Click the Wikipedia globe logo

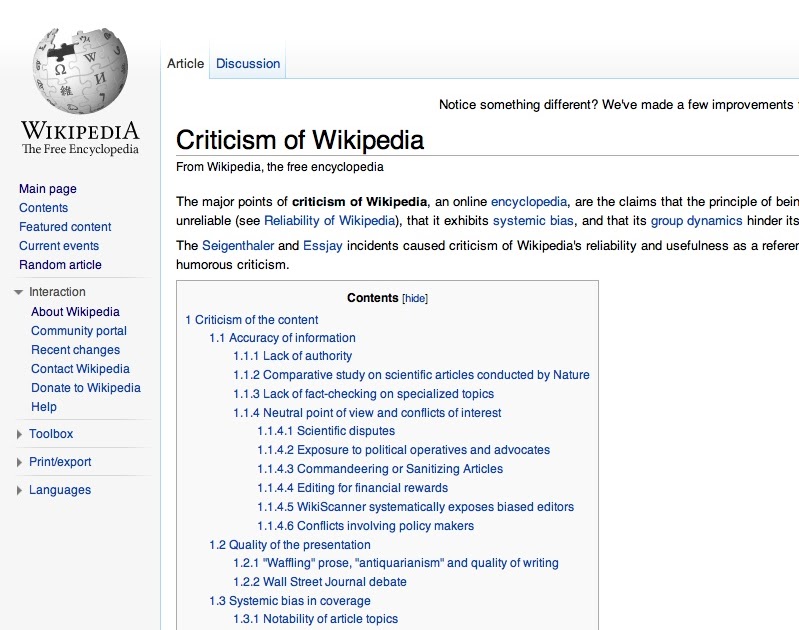(x=80, y=71)
